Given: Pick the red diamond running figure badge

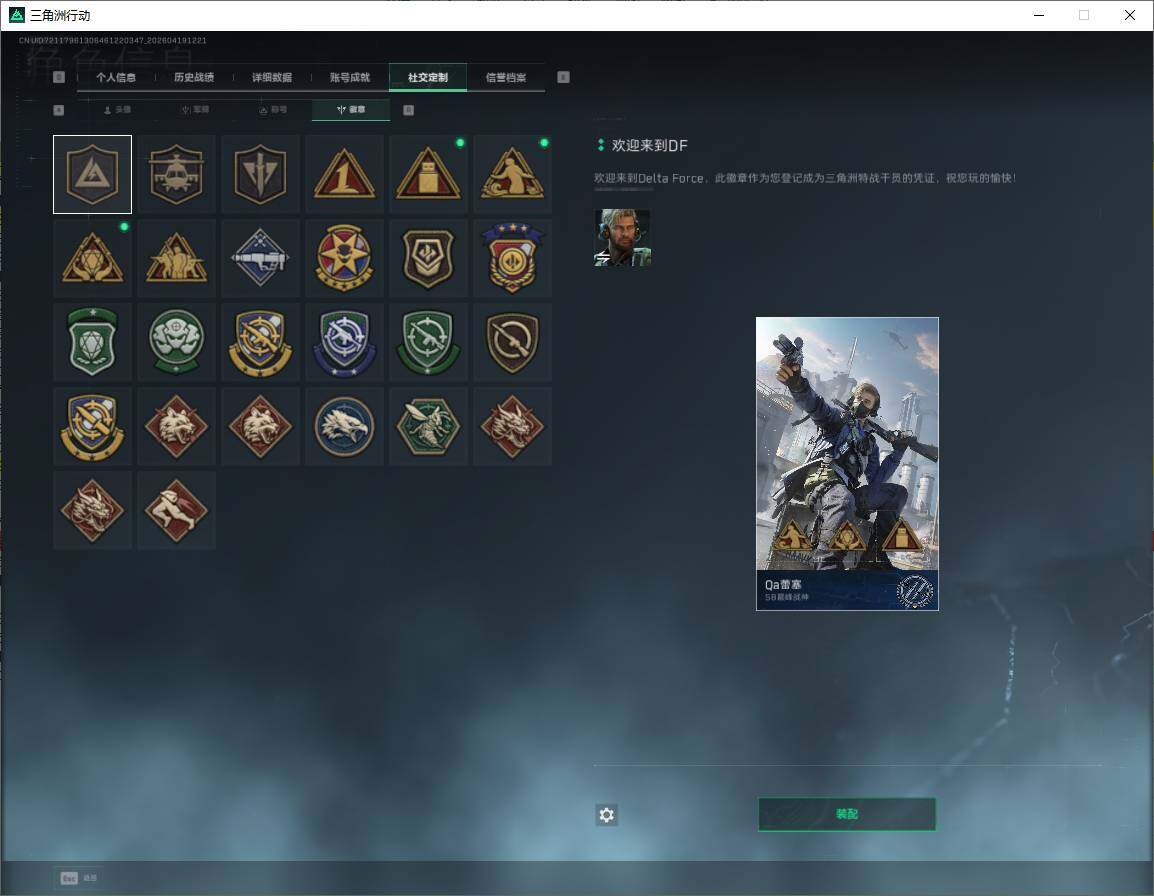Looking at the screenshot, I should pyautogui.click(x=176, y=510).
